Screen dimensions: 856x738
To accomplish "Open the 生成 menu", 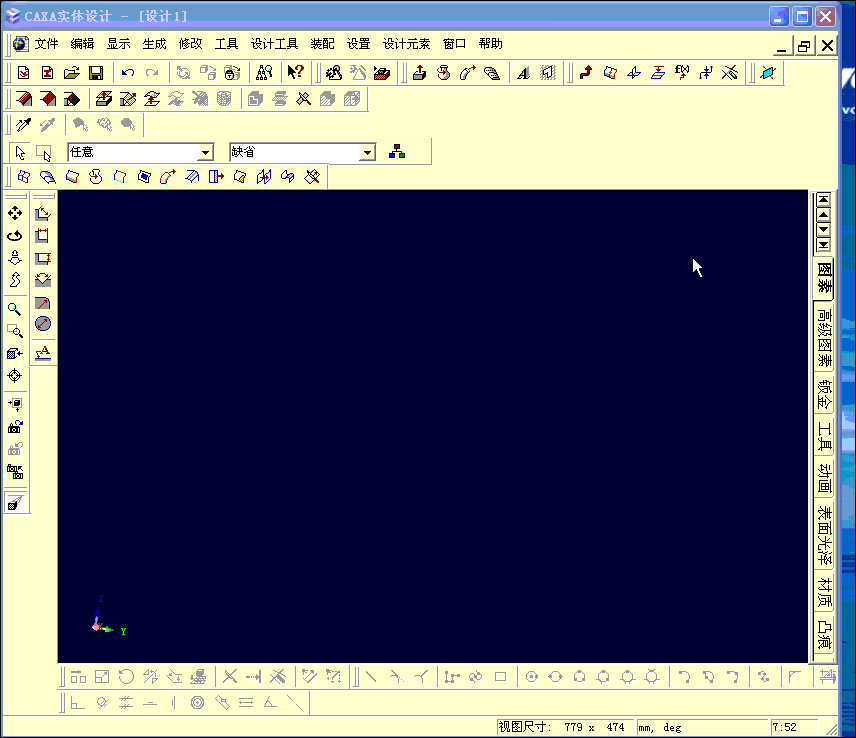I will pyautogui.click(x=154, y=44).
